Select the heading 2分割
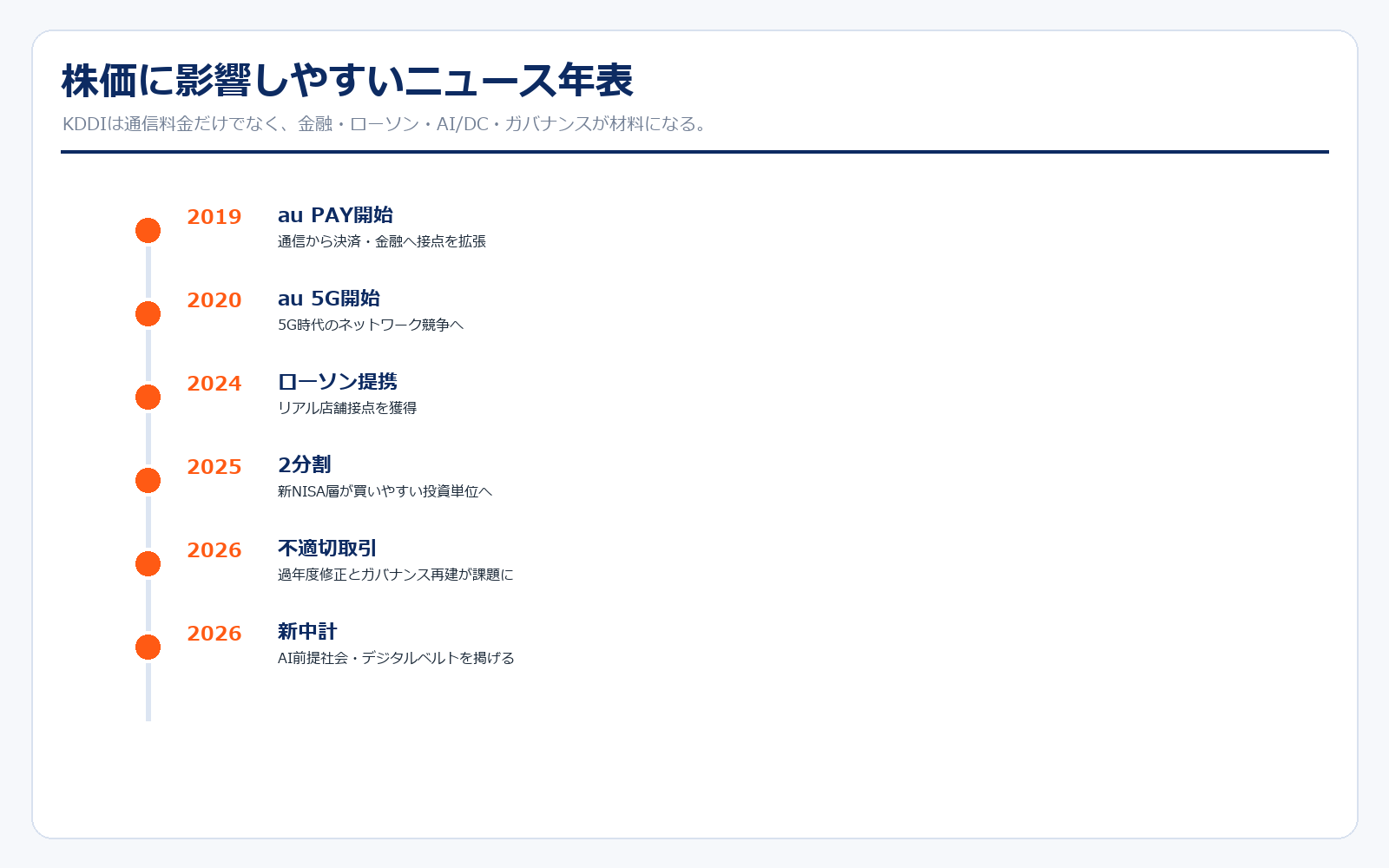The image size is (1389, 868). point(305,465)
